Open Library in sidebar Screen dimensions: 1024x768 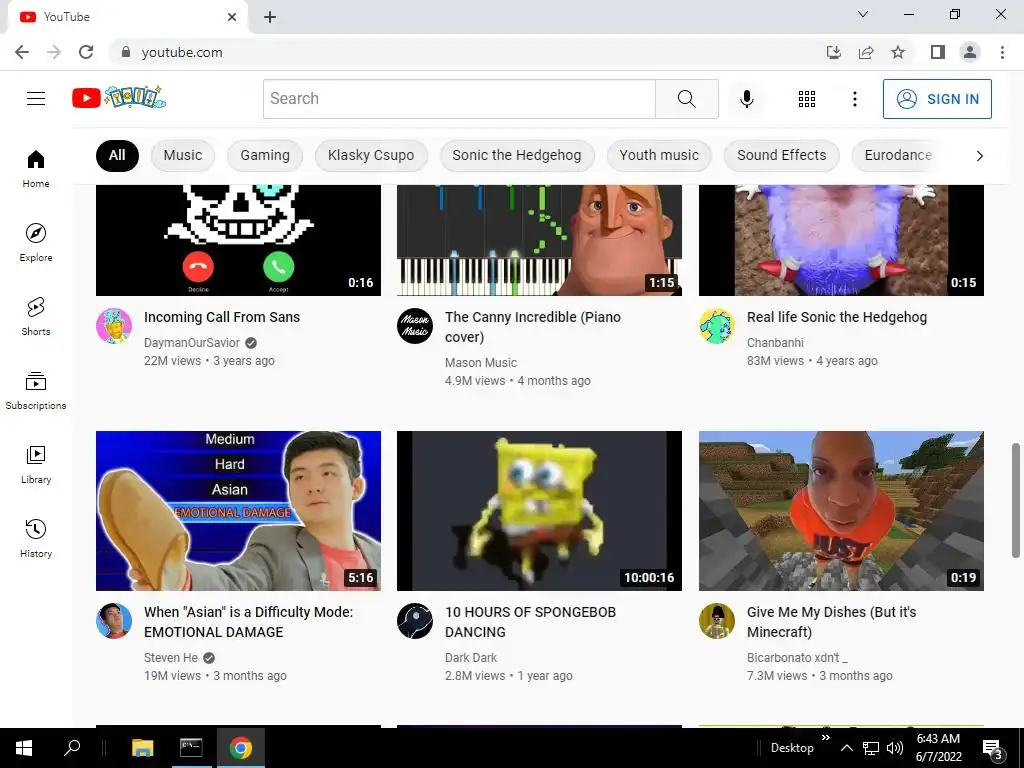pos(36,464)
